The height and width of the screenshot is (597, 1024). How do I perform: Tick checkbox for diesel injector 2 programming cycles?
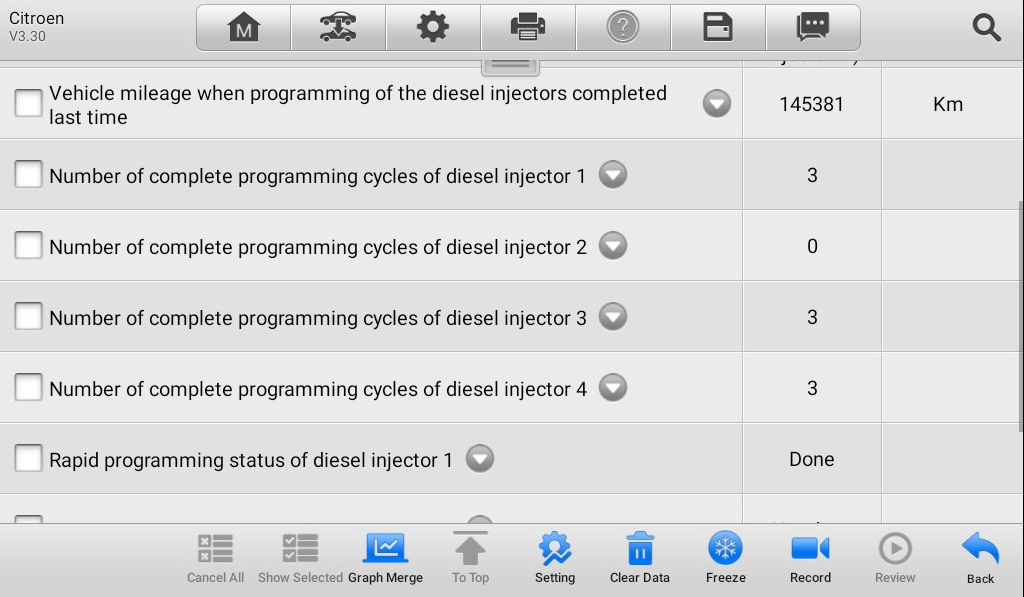pyautogui.click(x=29, y=246)
